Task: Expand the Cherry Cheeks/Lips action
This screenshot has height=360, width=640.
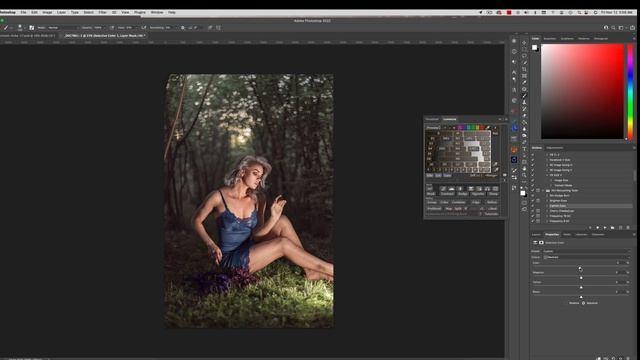Action: point(547,211)
